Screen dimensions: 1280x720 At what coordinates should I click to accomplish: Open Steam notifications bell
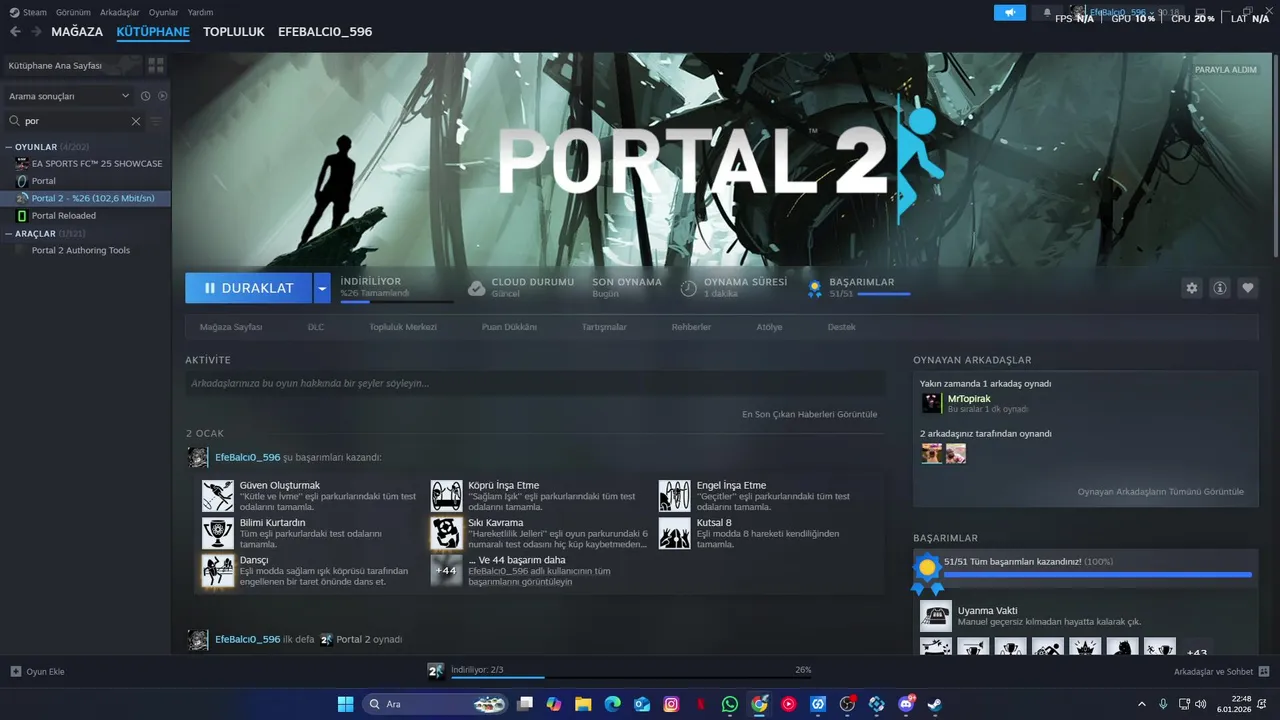pos(1047,13)
